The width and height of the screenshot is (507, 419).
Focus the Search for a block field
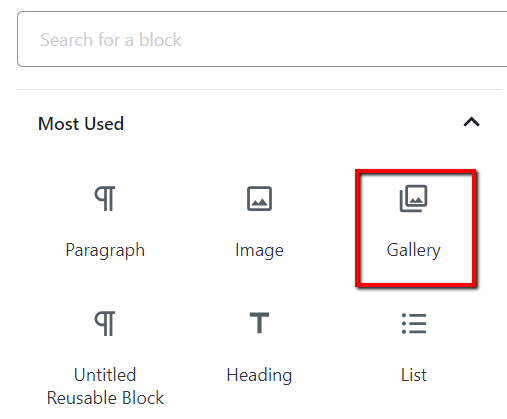(262, 39)
